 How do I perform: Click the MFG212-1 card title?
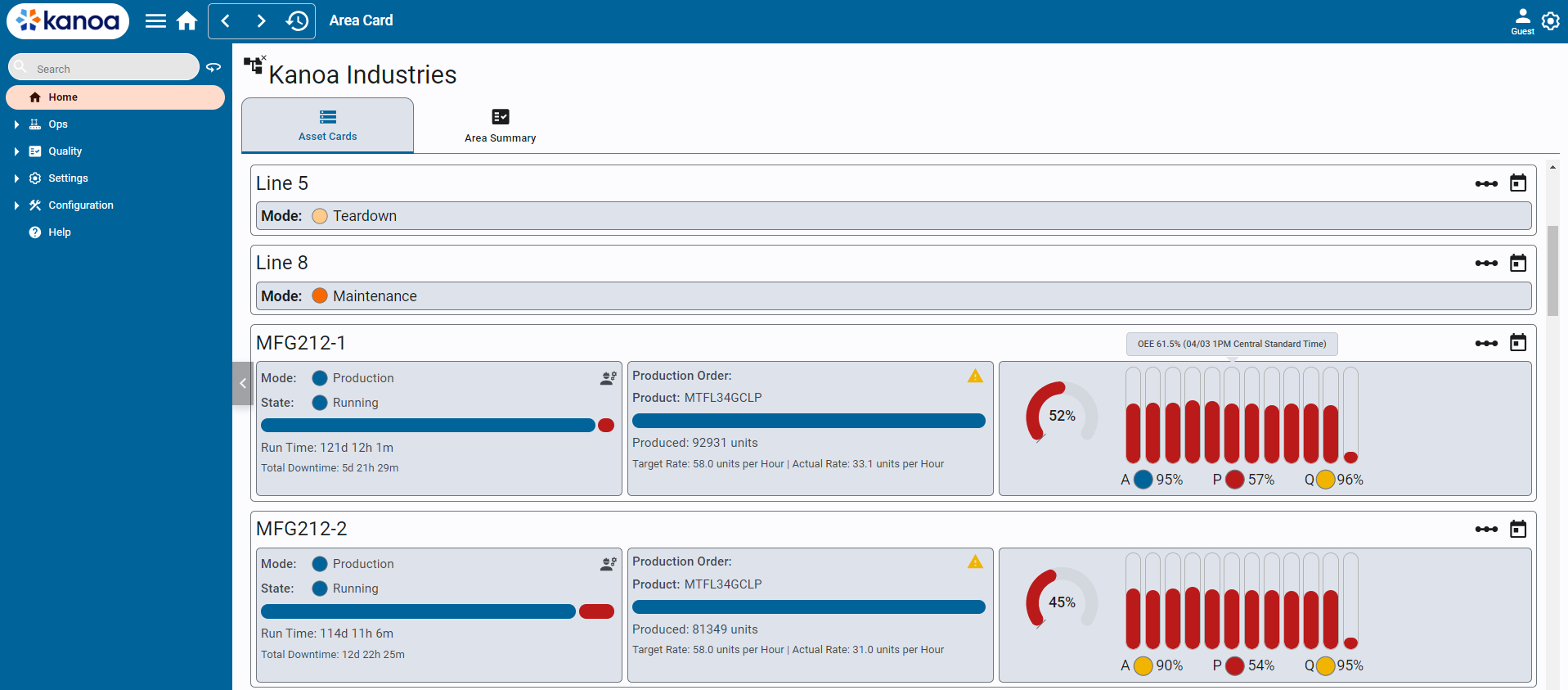(x=301, y=343)
